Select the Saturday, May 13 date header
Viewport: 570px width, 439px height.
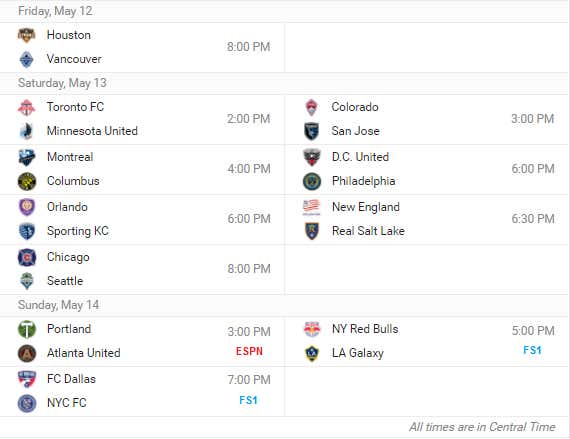(62, 83)
